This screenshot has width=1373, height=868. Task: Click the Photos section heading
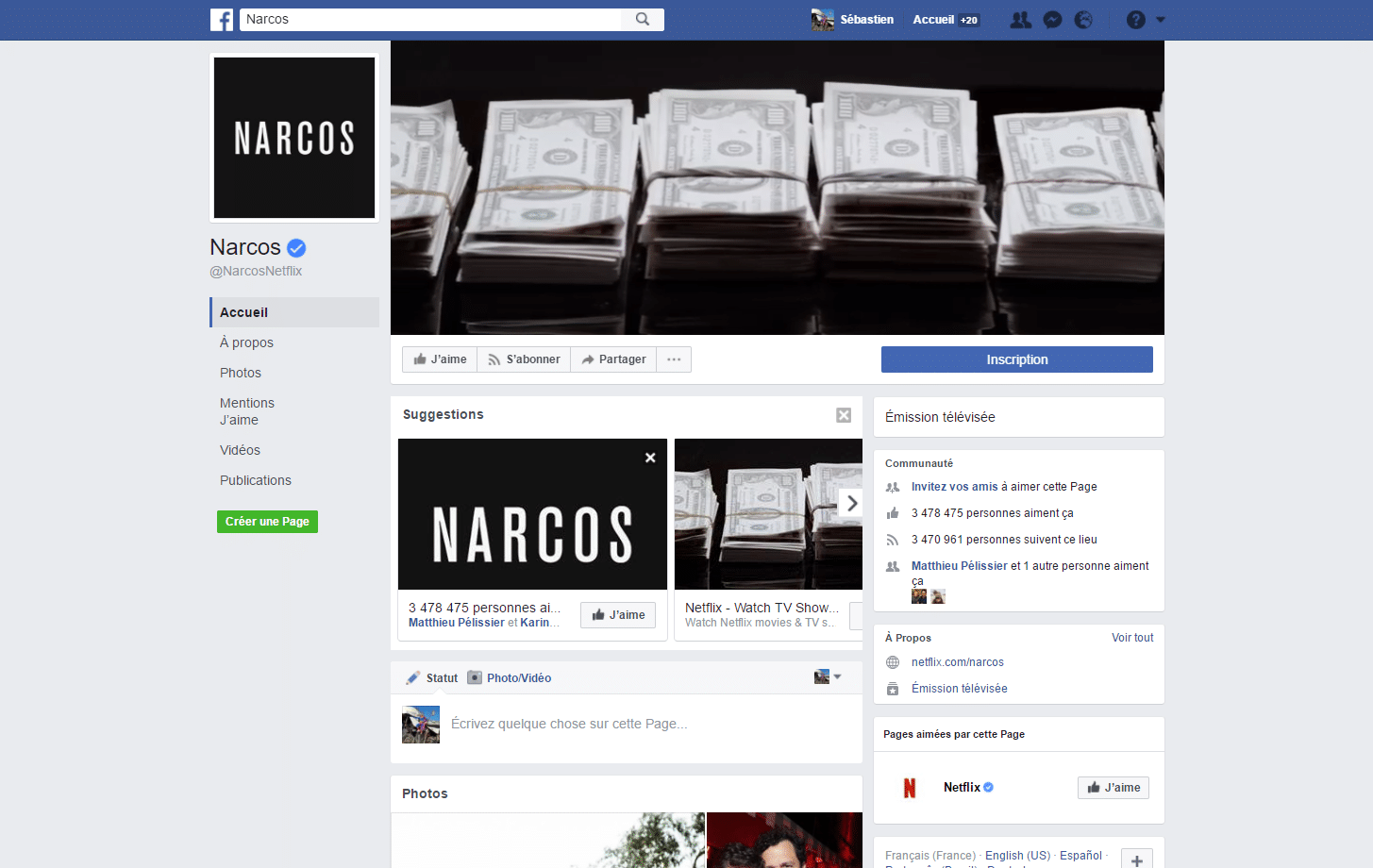coord(425,793)
